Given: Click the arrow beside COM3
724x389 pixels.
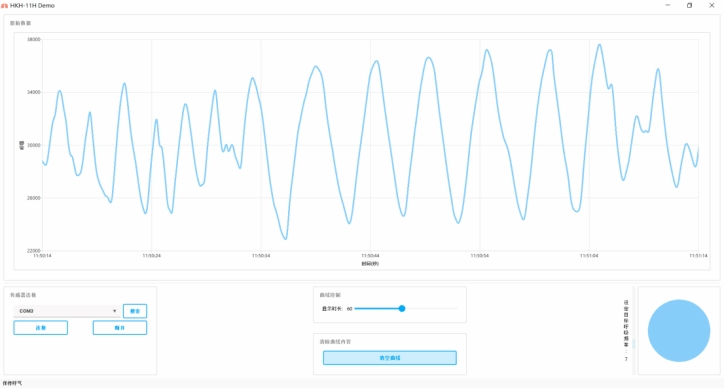Looking at the screenshot, I should (x=115, y=311).
